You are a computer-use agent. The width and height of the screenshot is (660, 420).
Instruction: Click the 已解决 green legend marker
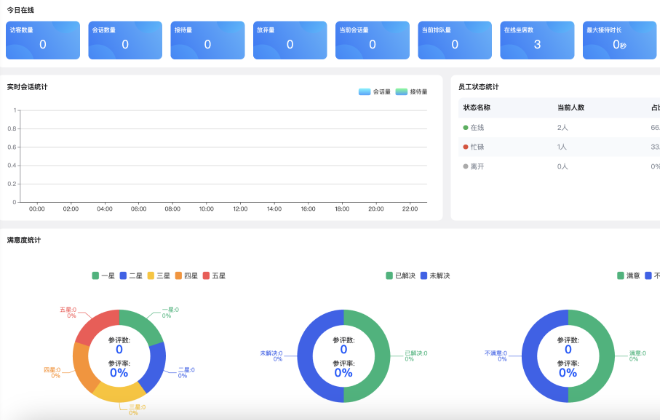click(390, 275)
